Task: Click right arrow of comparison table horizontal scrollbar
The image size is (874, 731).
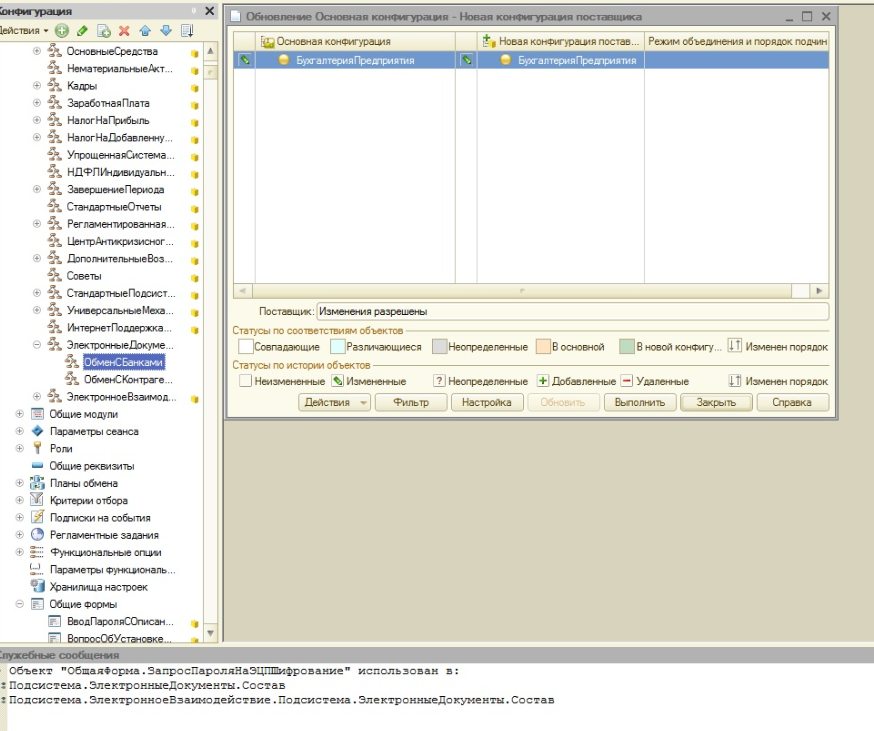Action: [x=819, y=291]
